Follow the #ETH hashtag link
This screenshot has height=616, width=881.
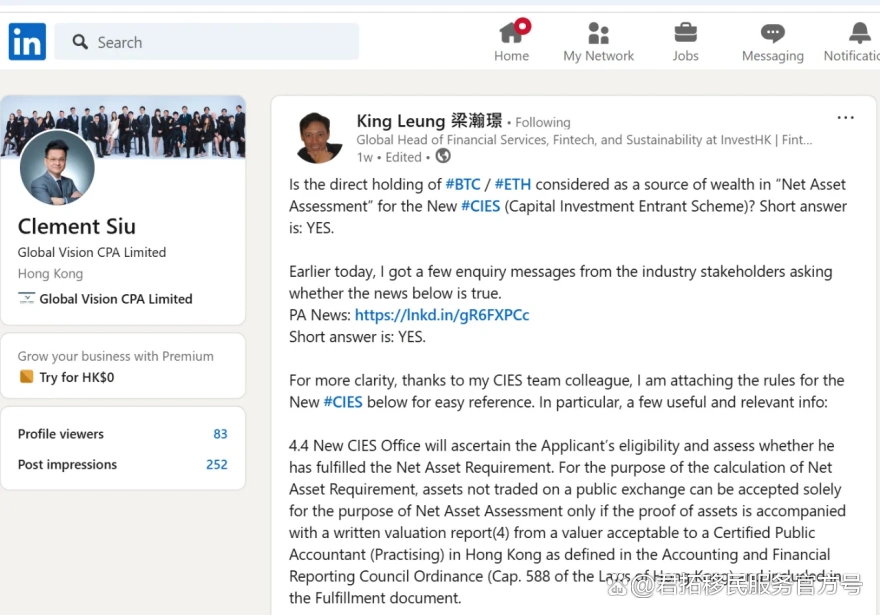512,184
